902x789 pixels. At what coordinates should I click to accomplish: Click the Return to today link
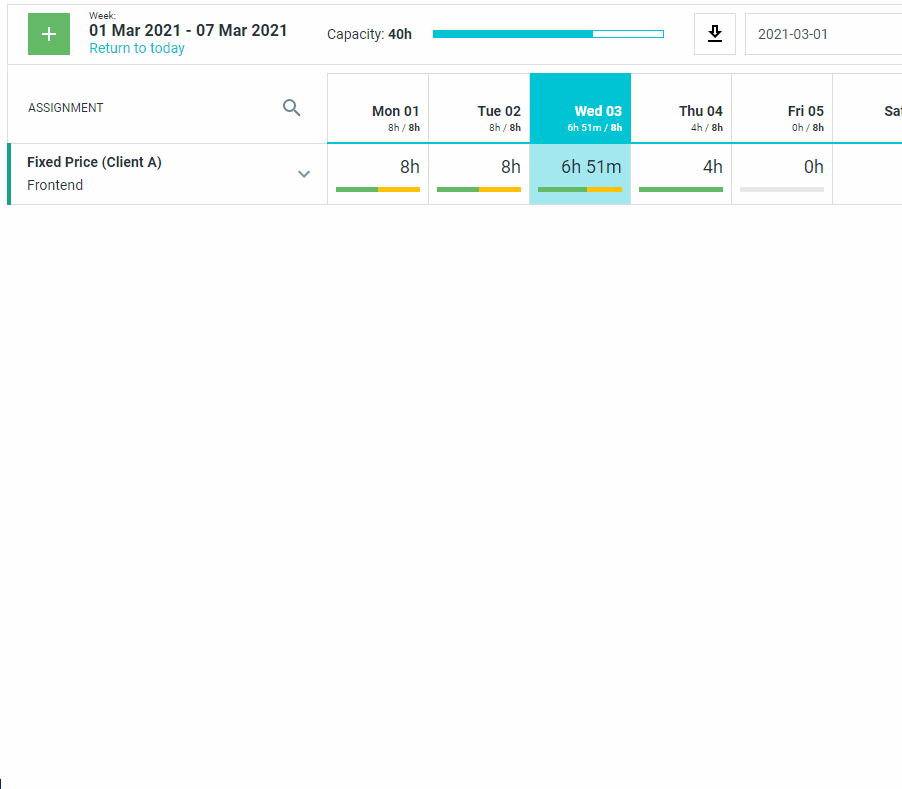coord(137,48)
